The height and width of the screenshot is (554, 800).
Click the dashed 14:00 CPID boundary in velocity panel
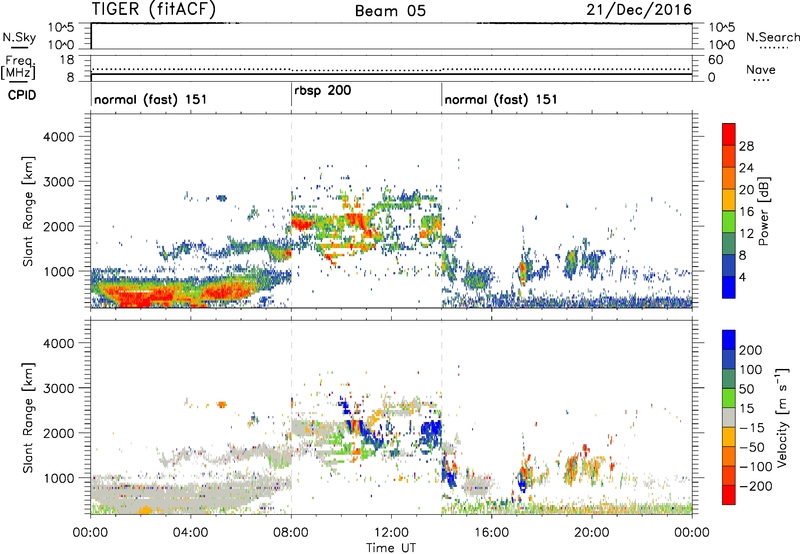pyautogui.click(x=441, y=416)
